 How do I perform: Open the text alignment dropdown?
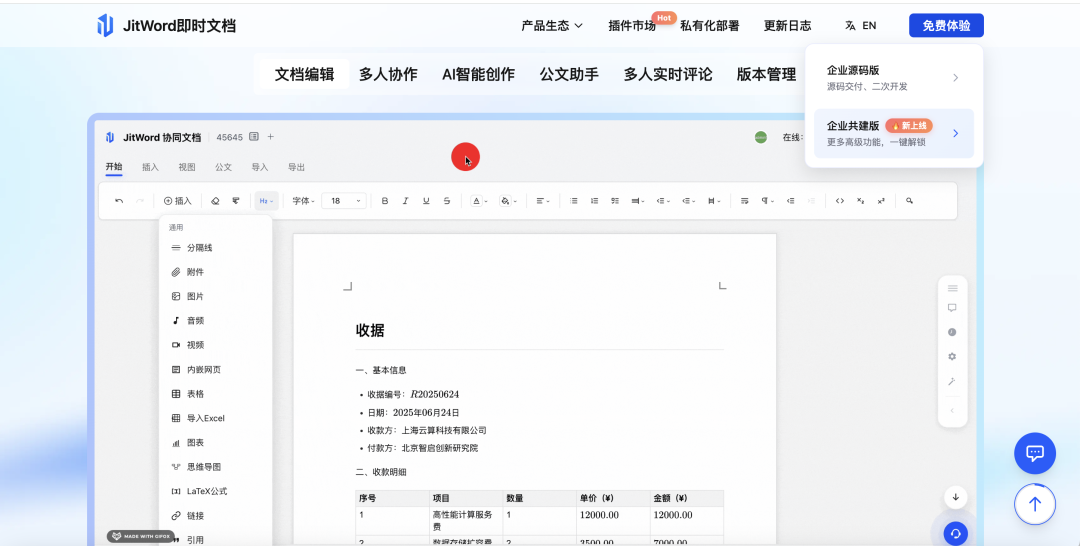click(x=543, y=201)
